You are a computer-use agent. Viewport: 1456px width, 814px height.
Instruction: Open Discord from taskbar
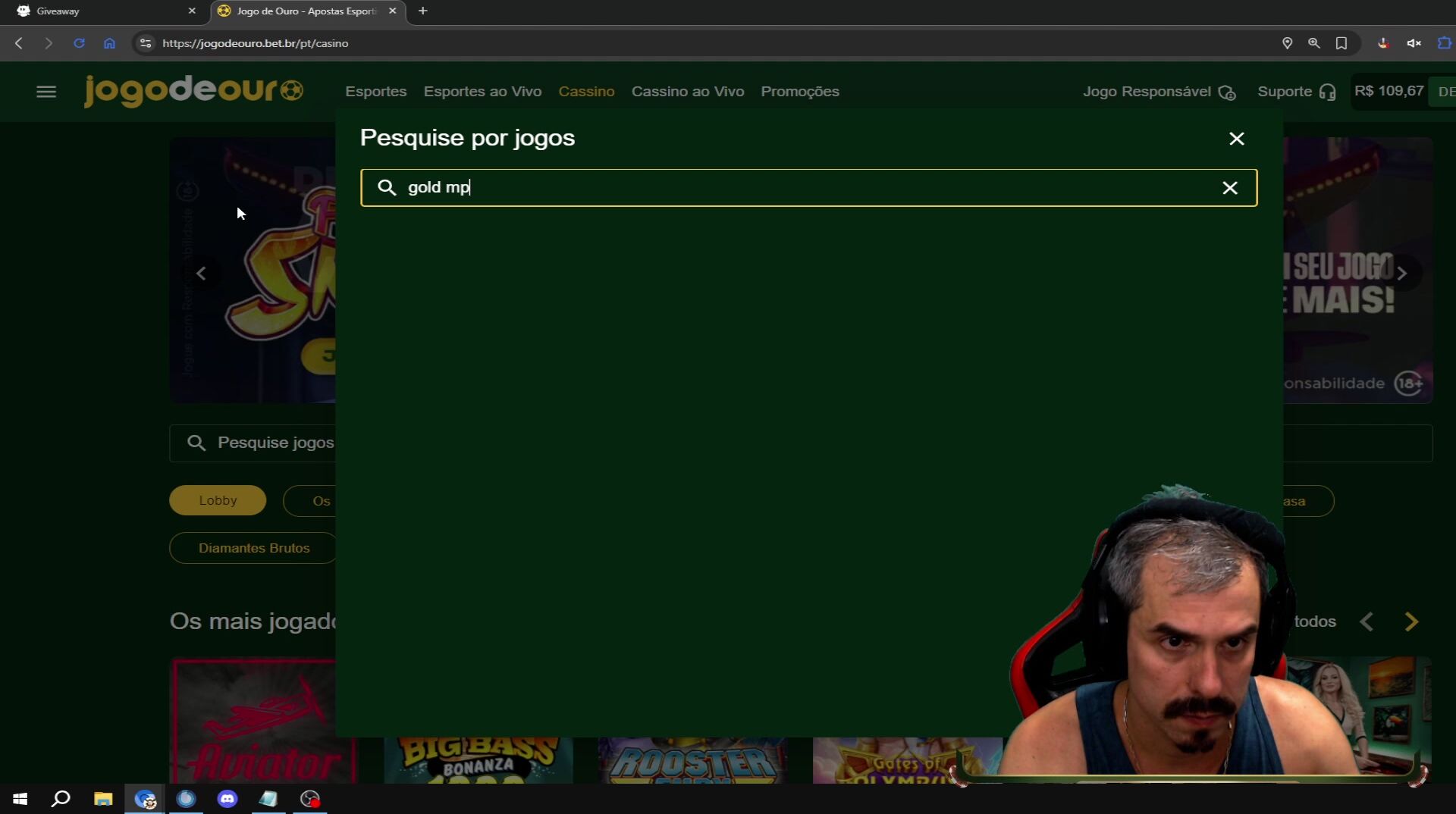click(227, 799)
